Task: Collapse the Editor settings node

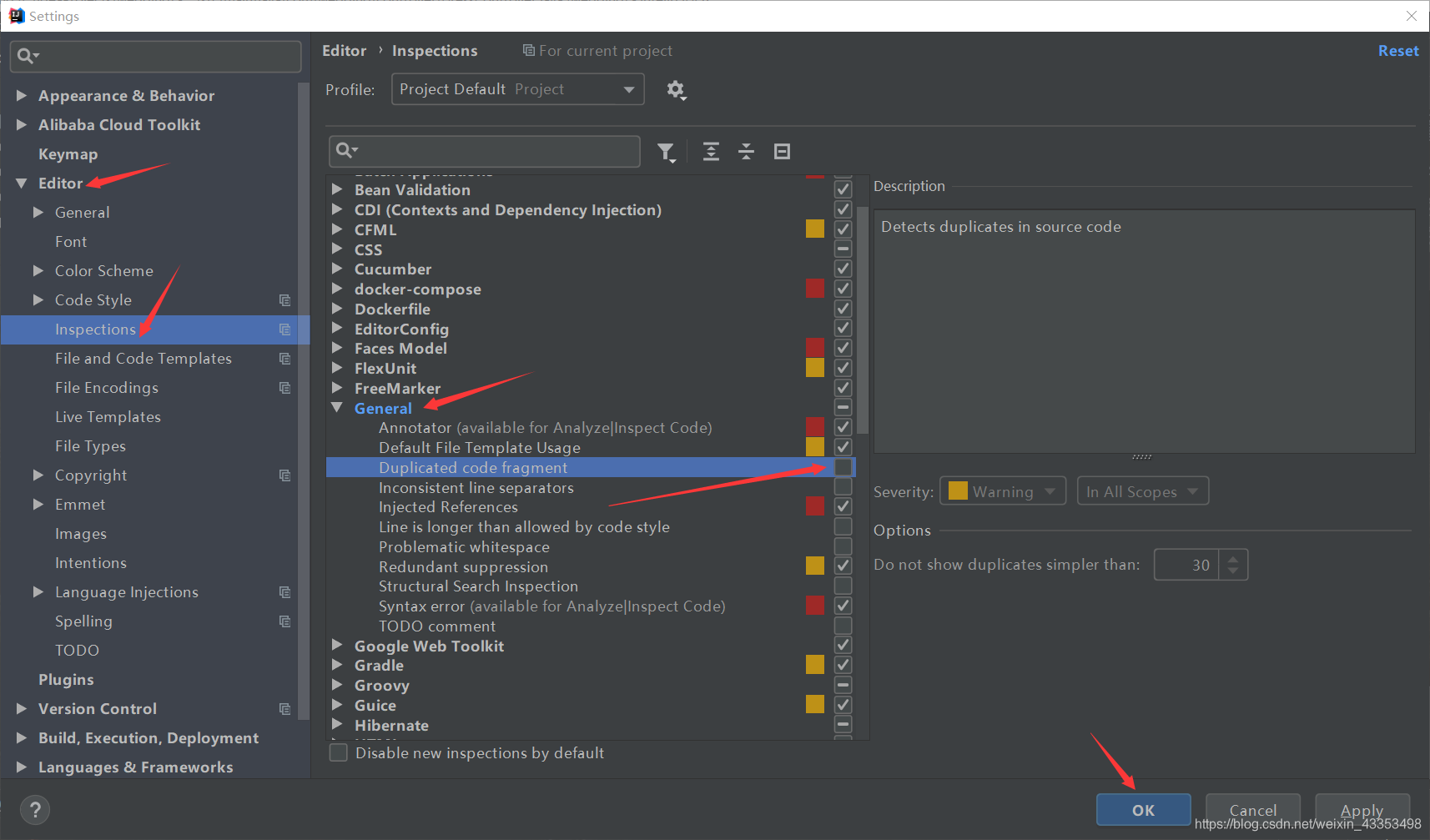Action: 22,184
